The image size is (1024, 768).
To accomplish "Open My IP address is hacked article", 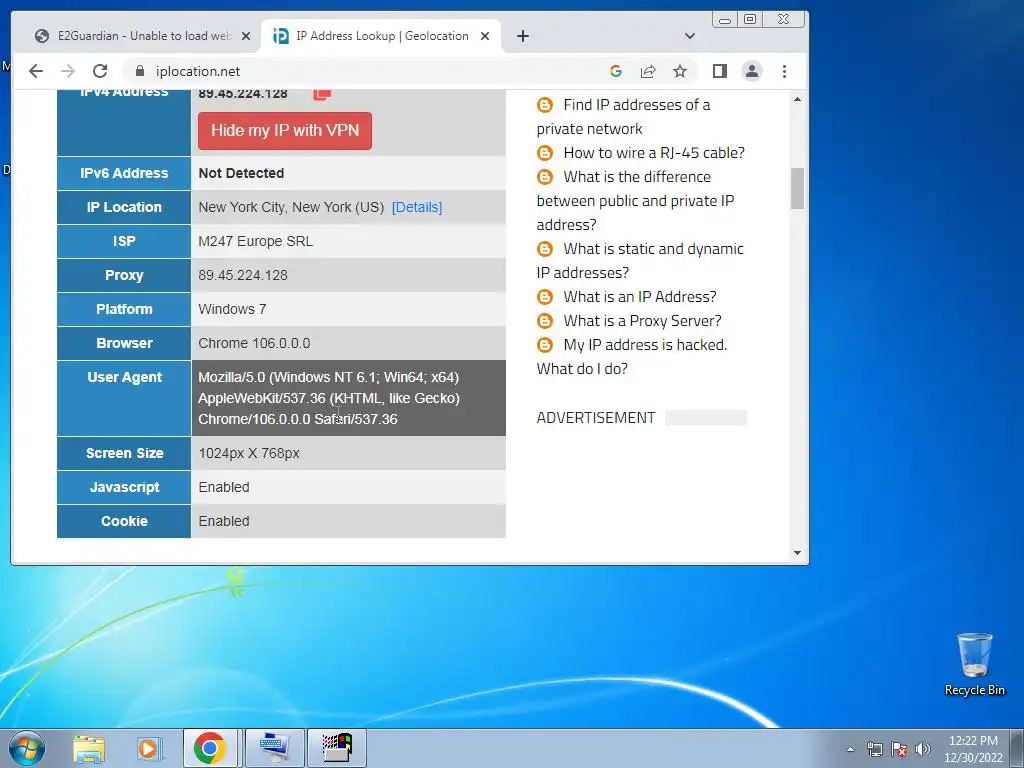I will [632, 357].
